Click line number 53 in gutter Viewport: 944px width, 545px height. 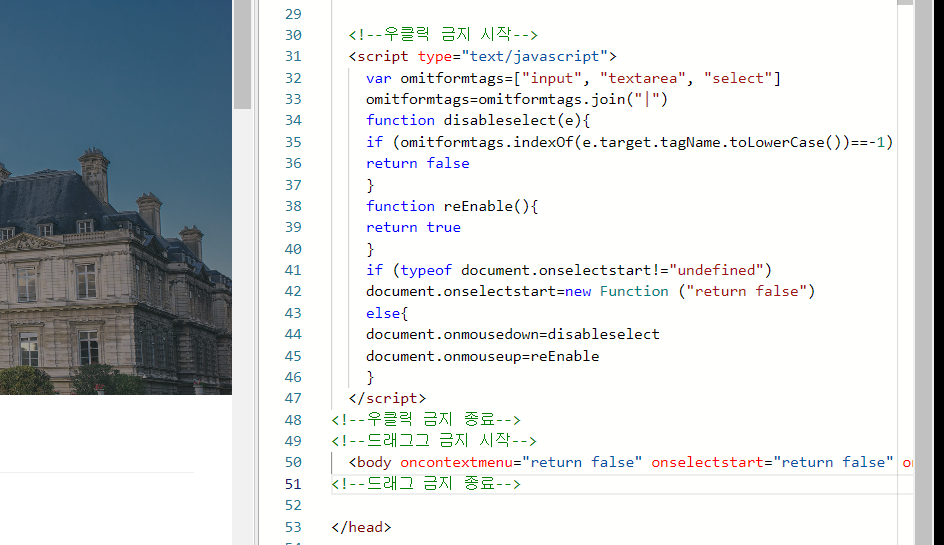293,527
